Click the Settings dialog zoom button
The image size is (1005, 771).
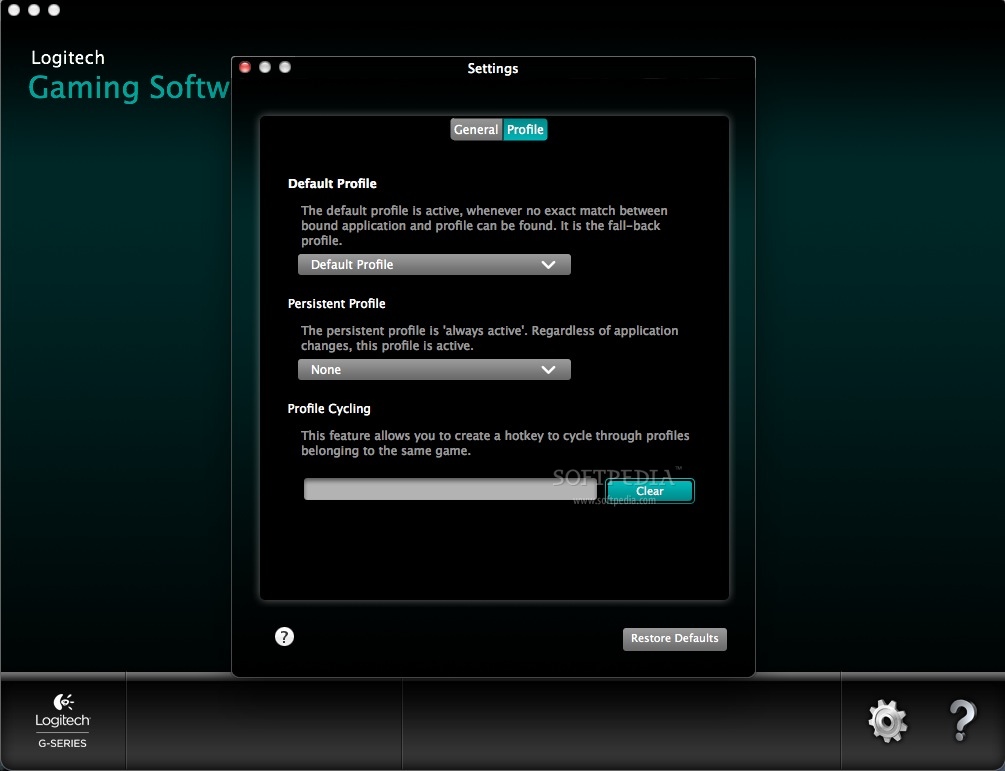tap(285, 67)
